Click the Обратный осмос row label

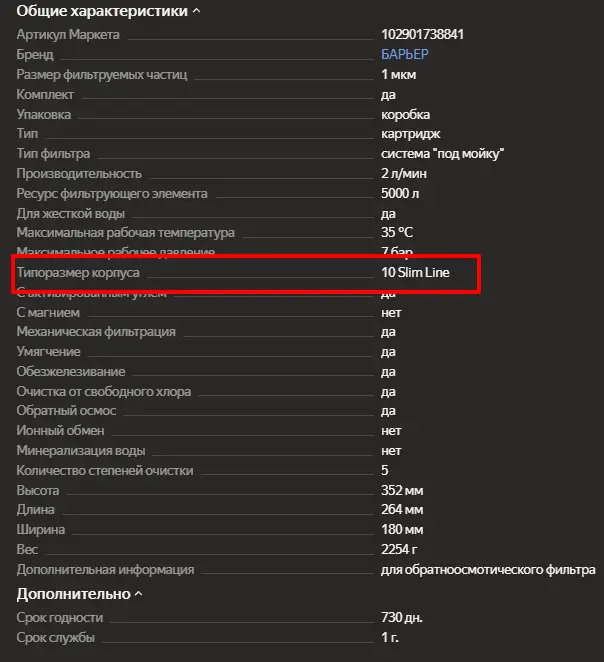[x=65, y=411]
